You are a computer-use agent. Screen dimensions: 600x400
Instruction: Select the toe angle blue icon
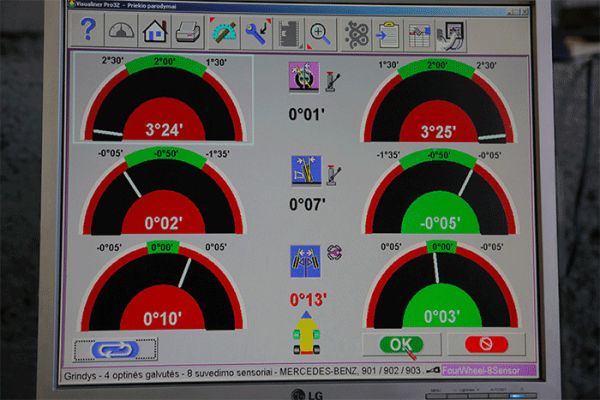[x=301, y=257]
